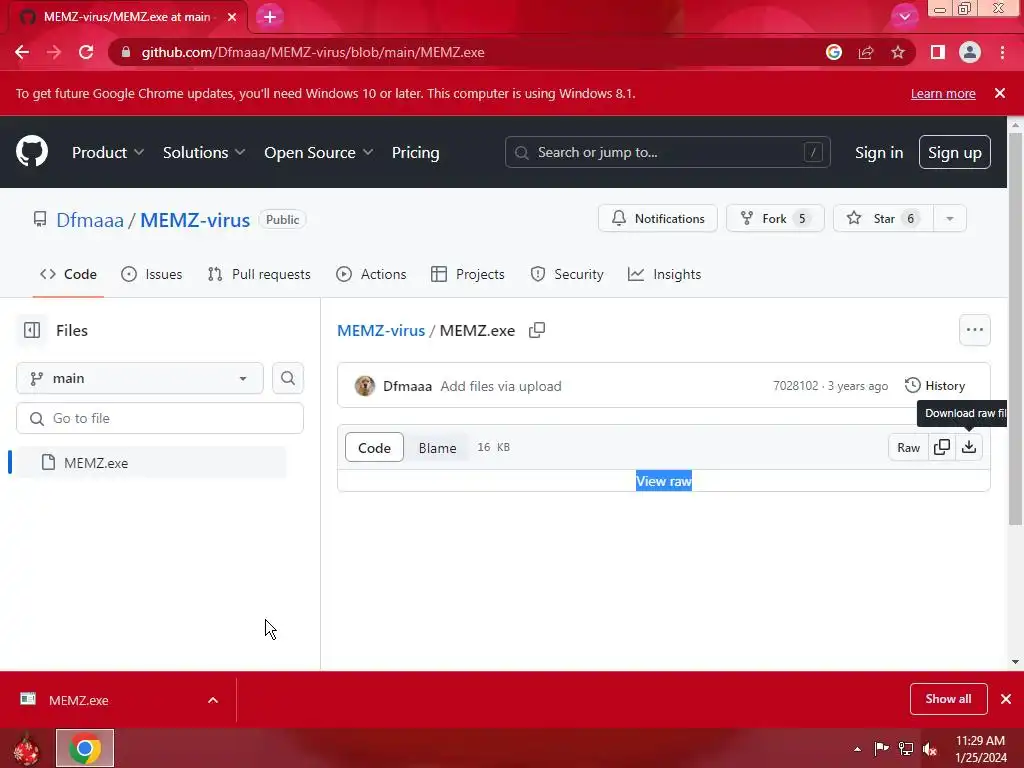The image size is (1024, 768).
Task: Click the View raw link
Action: 664,481
